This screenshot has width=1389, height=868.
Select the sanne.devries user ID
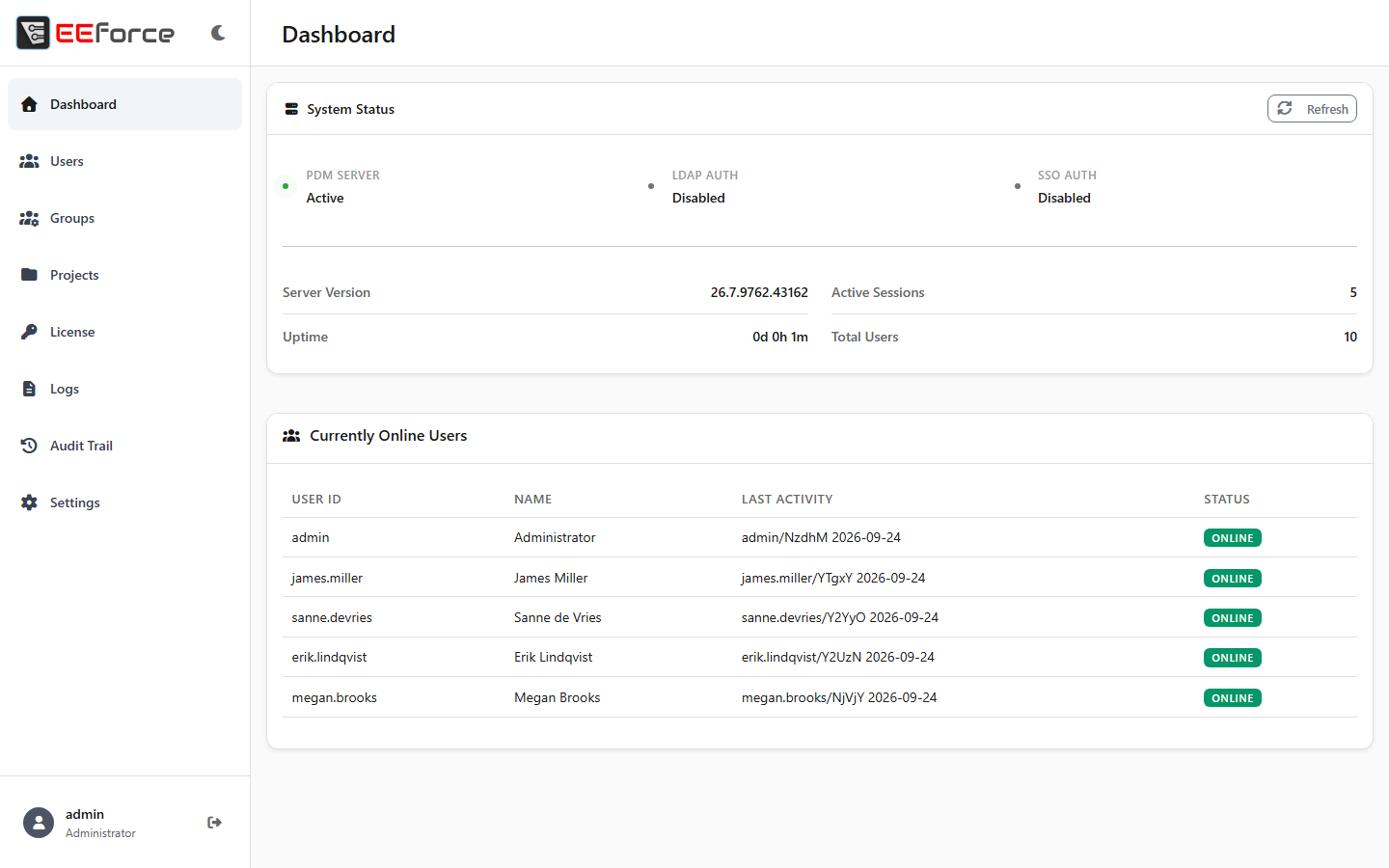pyautogui.click(x=332, y=617)
